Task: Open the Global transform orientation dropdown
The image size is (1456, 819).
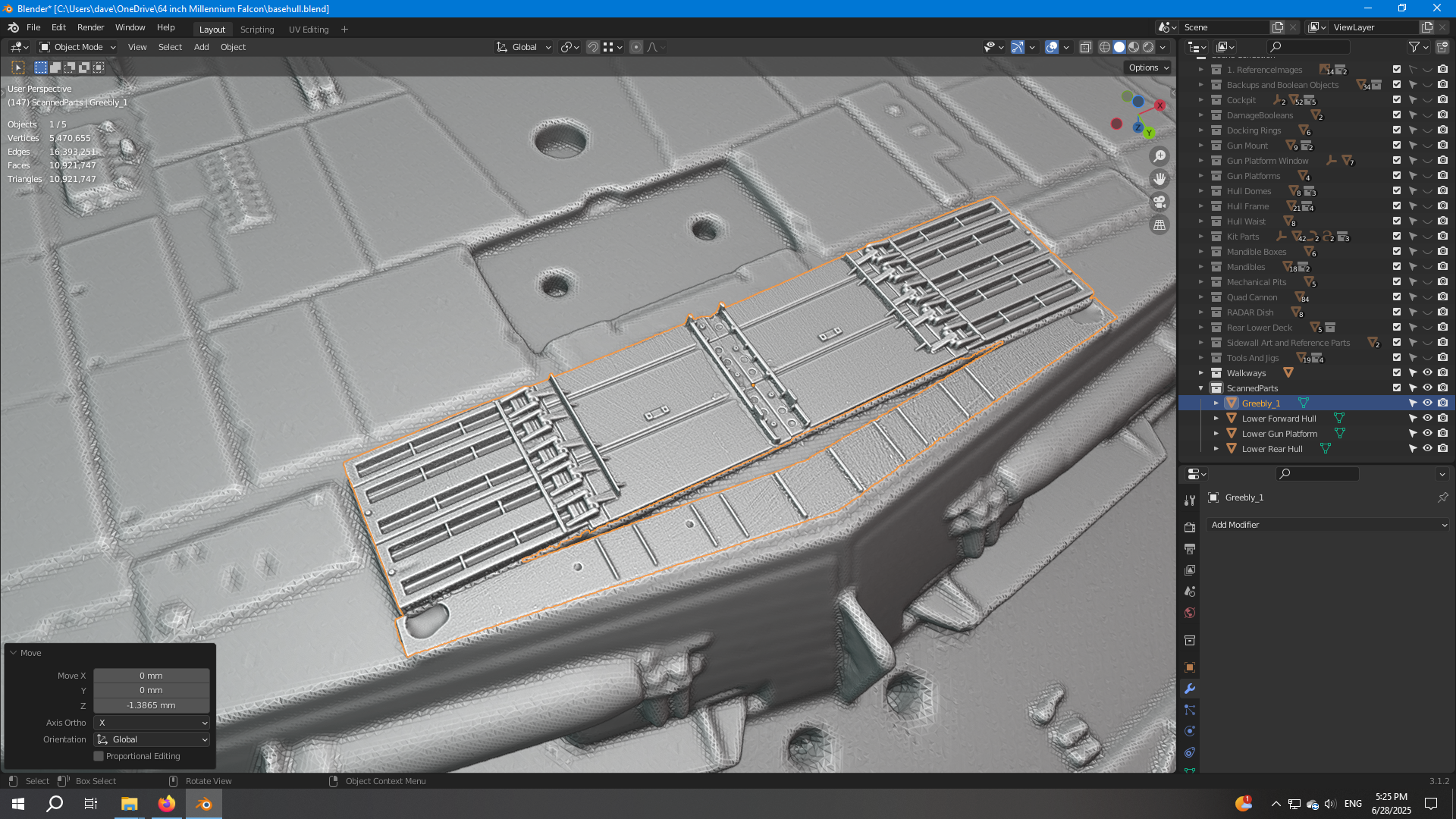Action: coord(524,47)
